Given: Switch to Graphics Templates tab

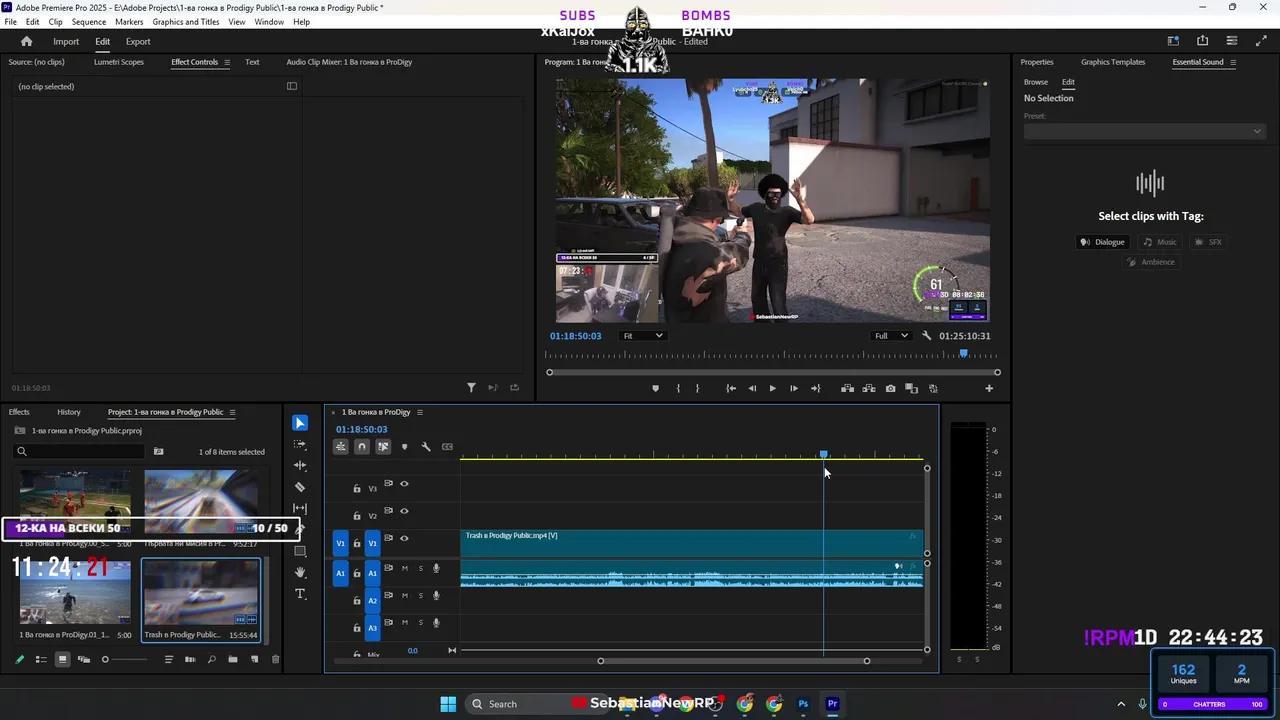Looking at the screenshot, I should (1113, 62).
